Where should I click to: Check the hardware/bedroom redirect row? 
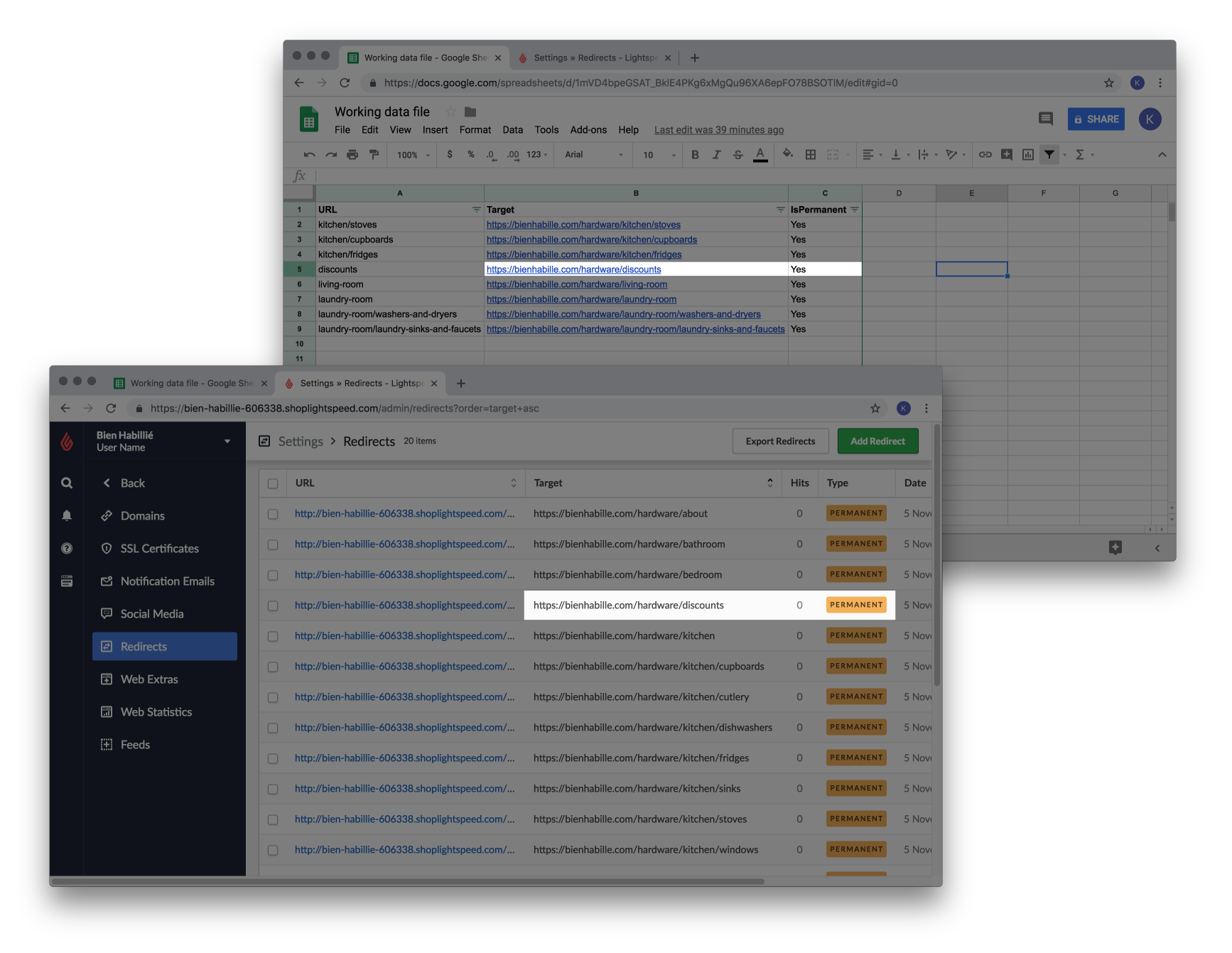tap(273, 575)
